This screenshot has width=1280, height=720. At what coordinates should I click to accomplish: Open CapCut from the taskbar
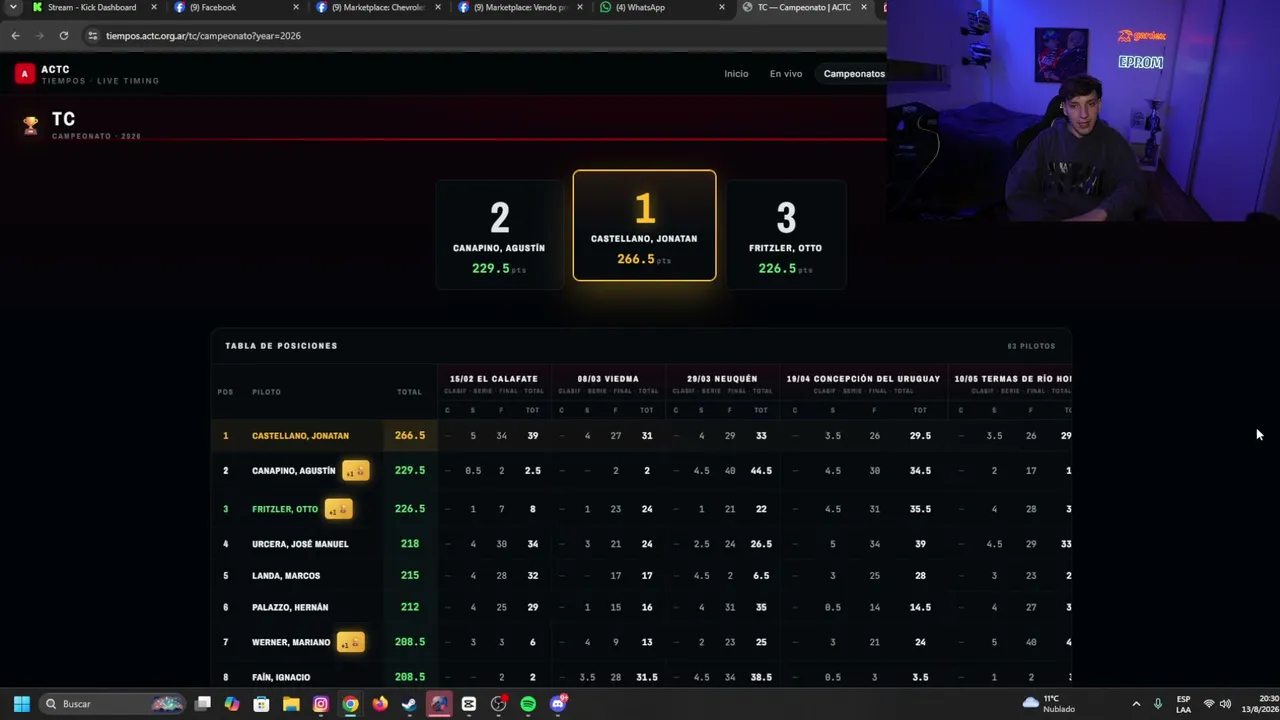point(469,704)
